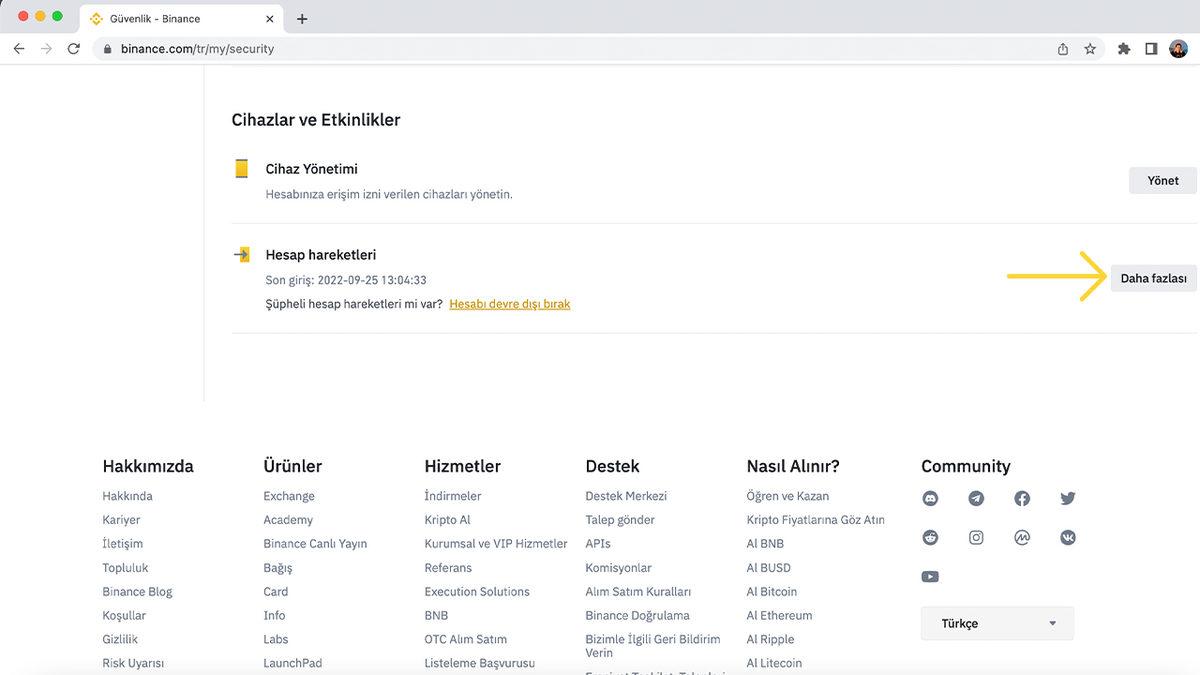Open the Hesabı devre dışı bırak link
1200x675 pixels.
click(510, 304)
